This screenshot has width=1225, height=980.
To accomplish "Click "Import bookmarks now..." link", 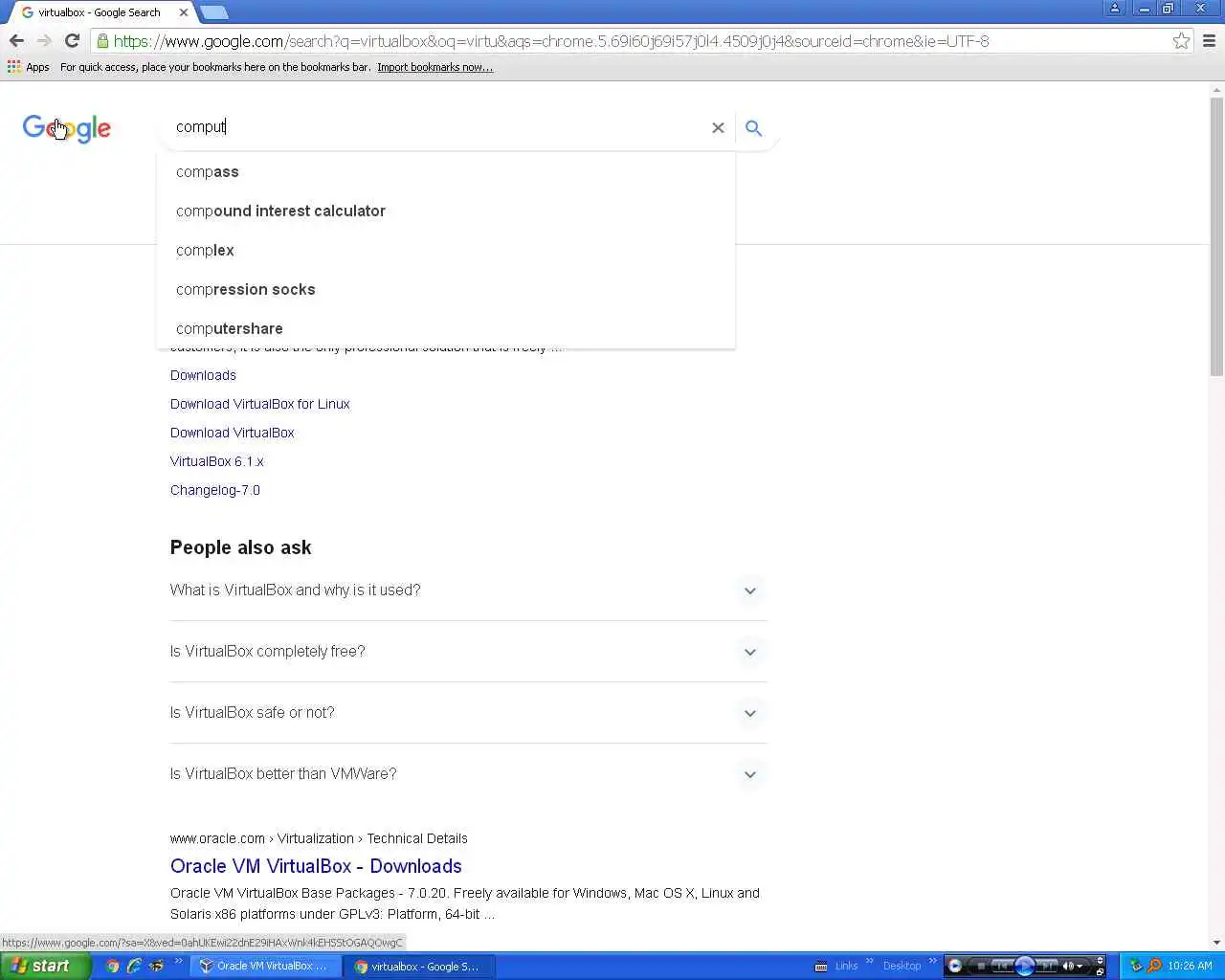I will (x=434, y=67).
